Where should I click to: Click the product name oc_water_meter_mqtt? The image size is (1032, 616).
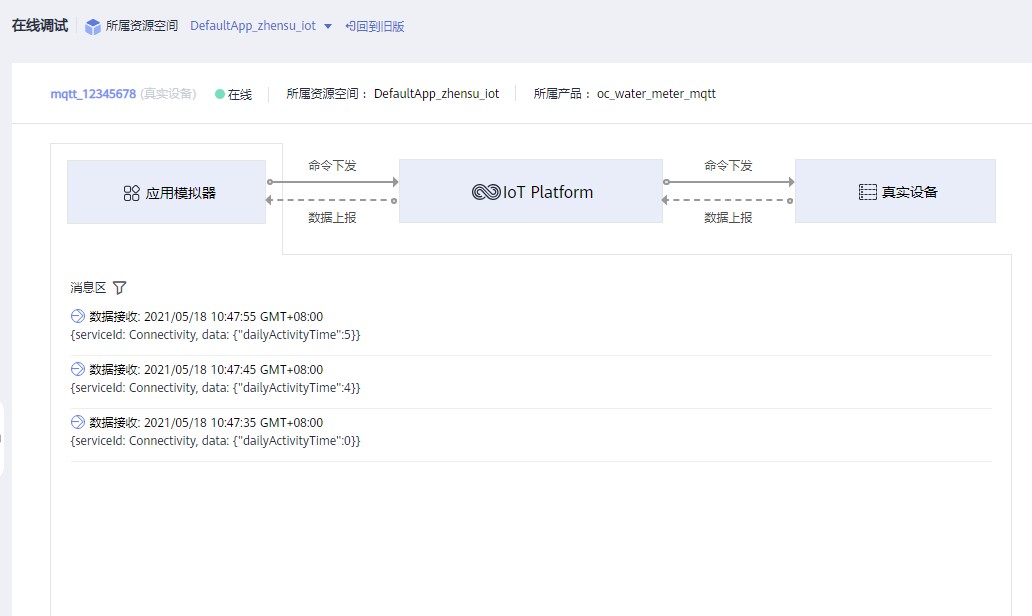[x=656, y=93]
